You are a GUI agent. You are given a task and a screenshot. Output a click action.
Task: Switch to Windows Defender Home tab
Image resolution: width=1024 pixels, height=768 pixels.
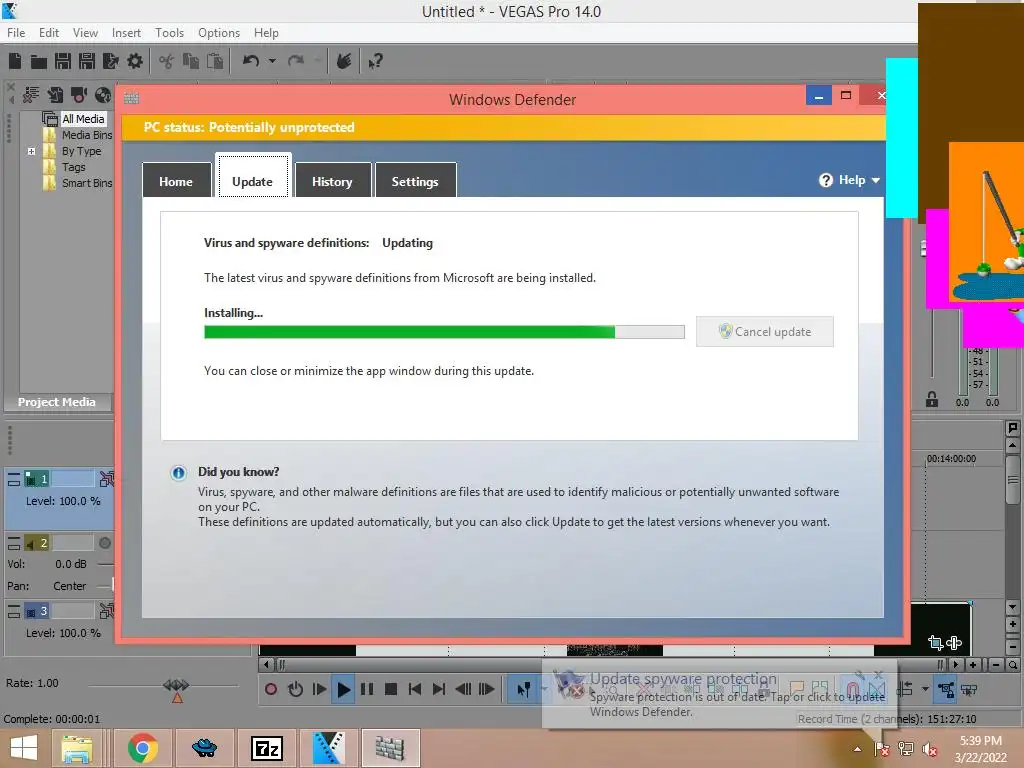pyautogui.click(x=176, y=181)
